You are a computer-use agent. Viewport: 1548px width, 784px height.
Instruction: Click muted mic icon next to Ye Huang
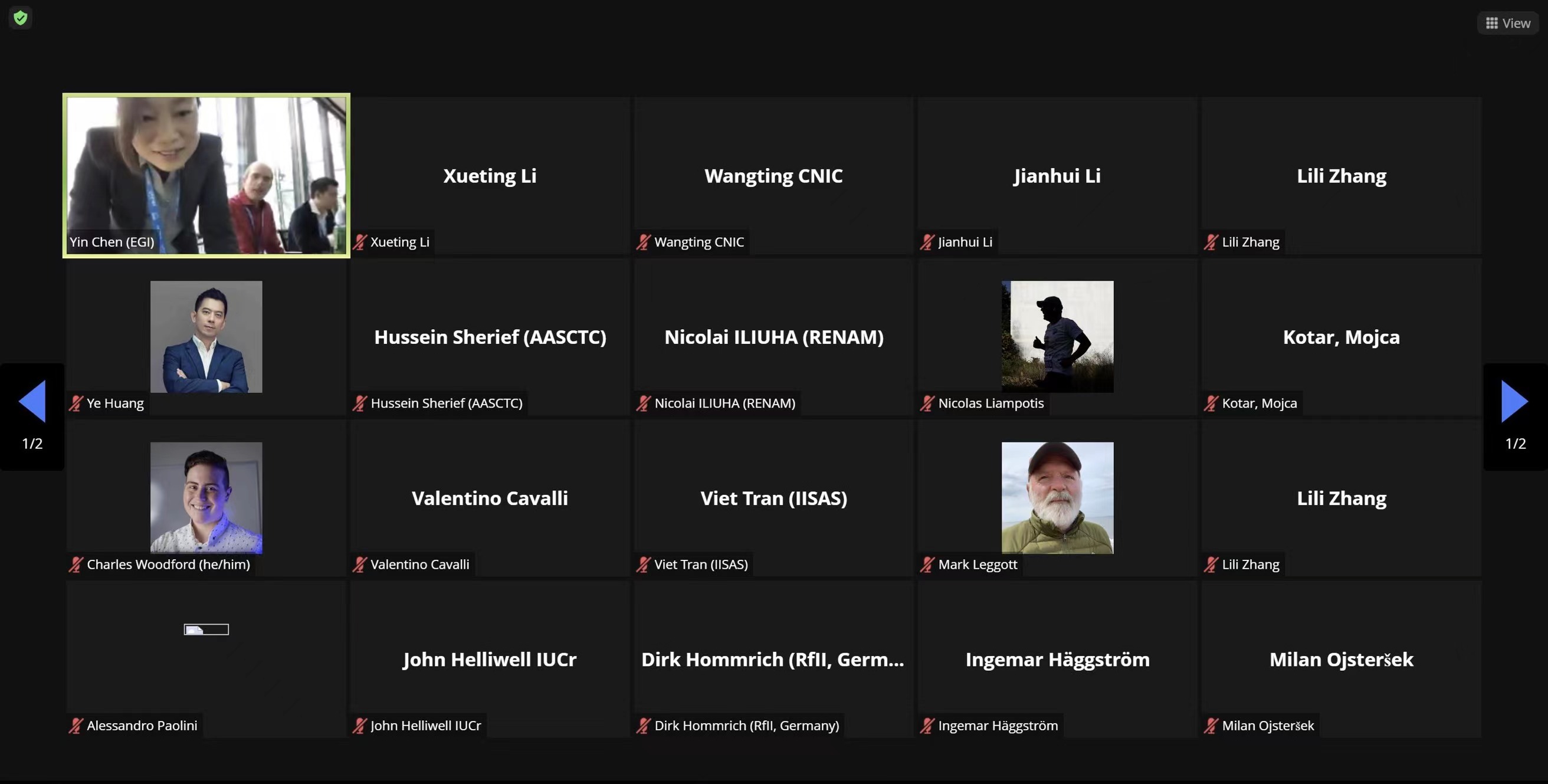[x=76, y=403]
